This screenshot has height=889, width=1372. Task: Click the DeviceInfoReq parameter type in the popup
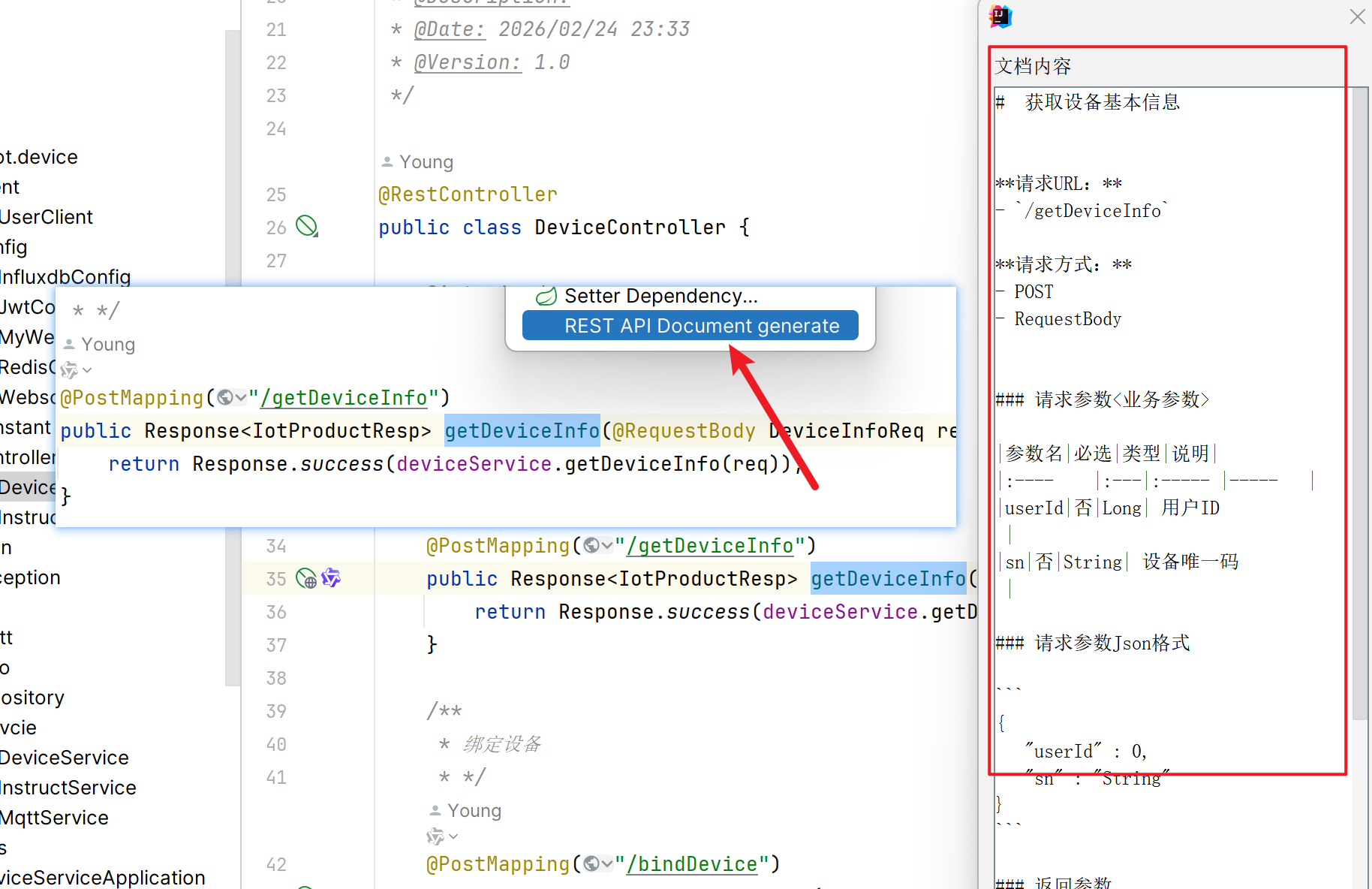click(847, 431)
